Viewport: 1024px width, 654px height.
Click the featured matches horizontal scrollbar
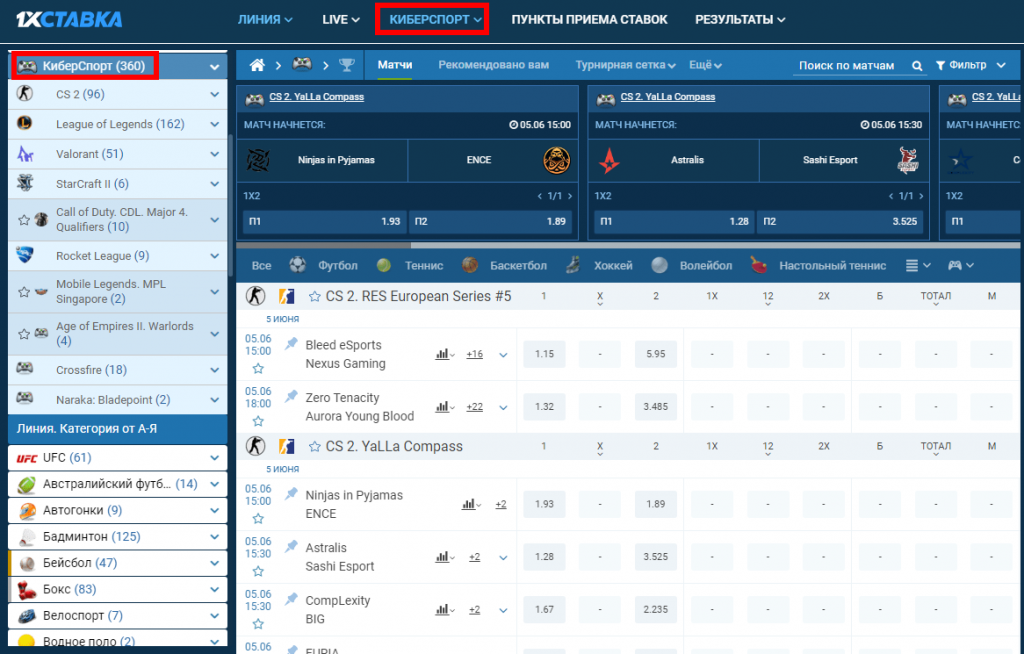tap(324, 246)
